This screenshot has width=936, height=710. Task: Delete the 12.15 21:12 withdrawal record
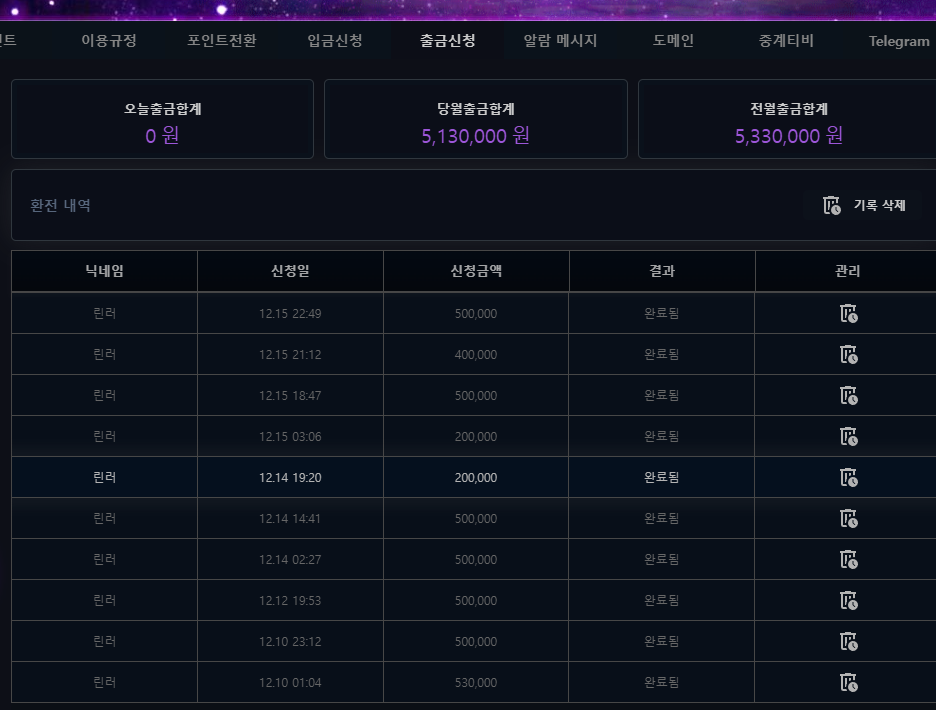click(848, 355)
